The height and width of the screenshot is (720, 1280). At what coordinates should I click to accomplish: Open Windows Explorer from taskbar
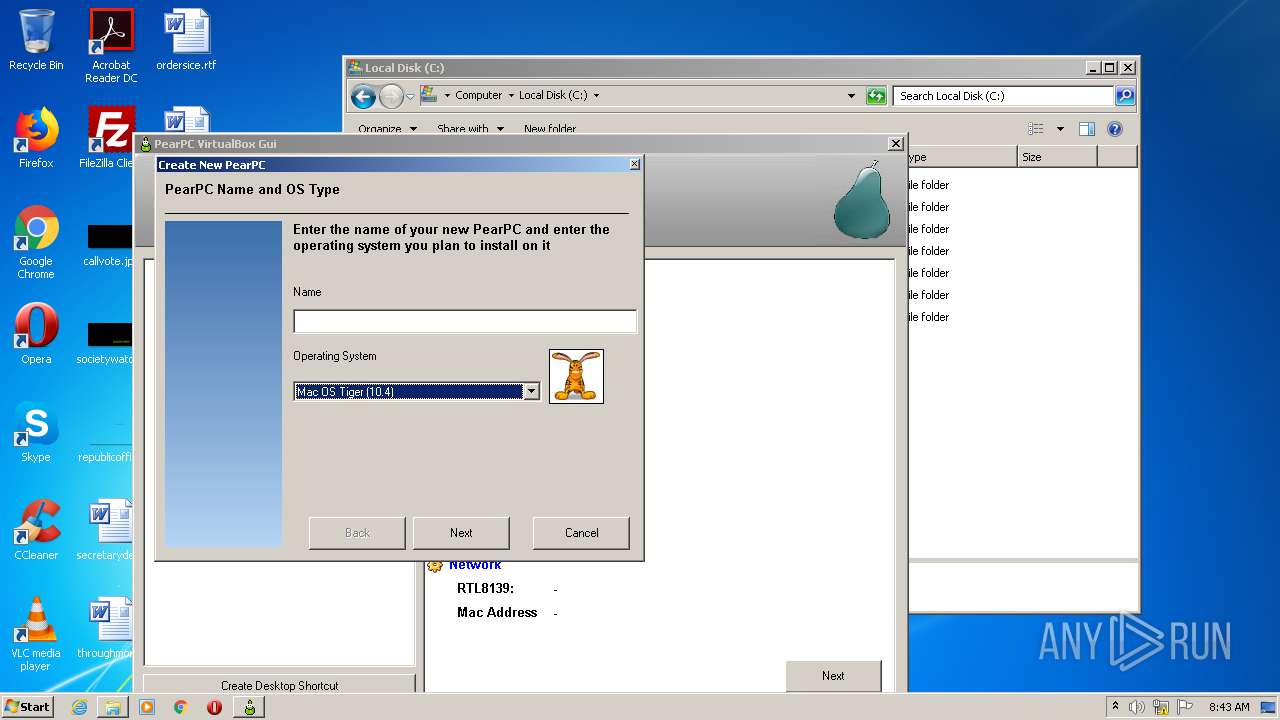point(113,707)
